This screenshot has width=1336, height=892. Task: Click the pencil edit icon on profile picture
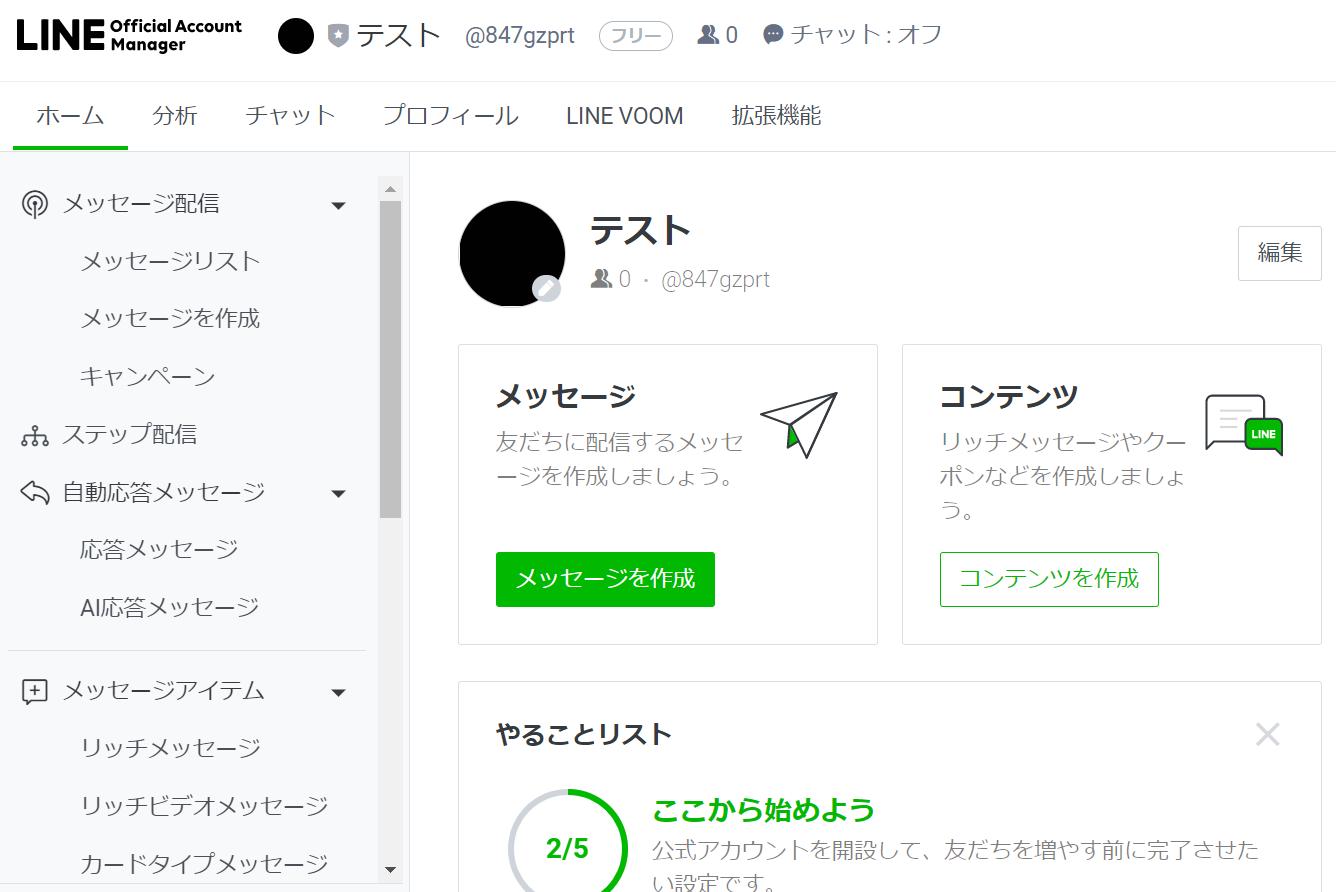click(546, 289)
